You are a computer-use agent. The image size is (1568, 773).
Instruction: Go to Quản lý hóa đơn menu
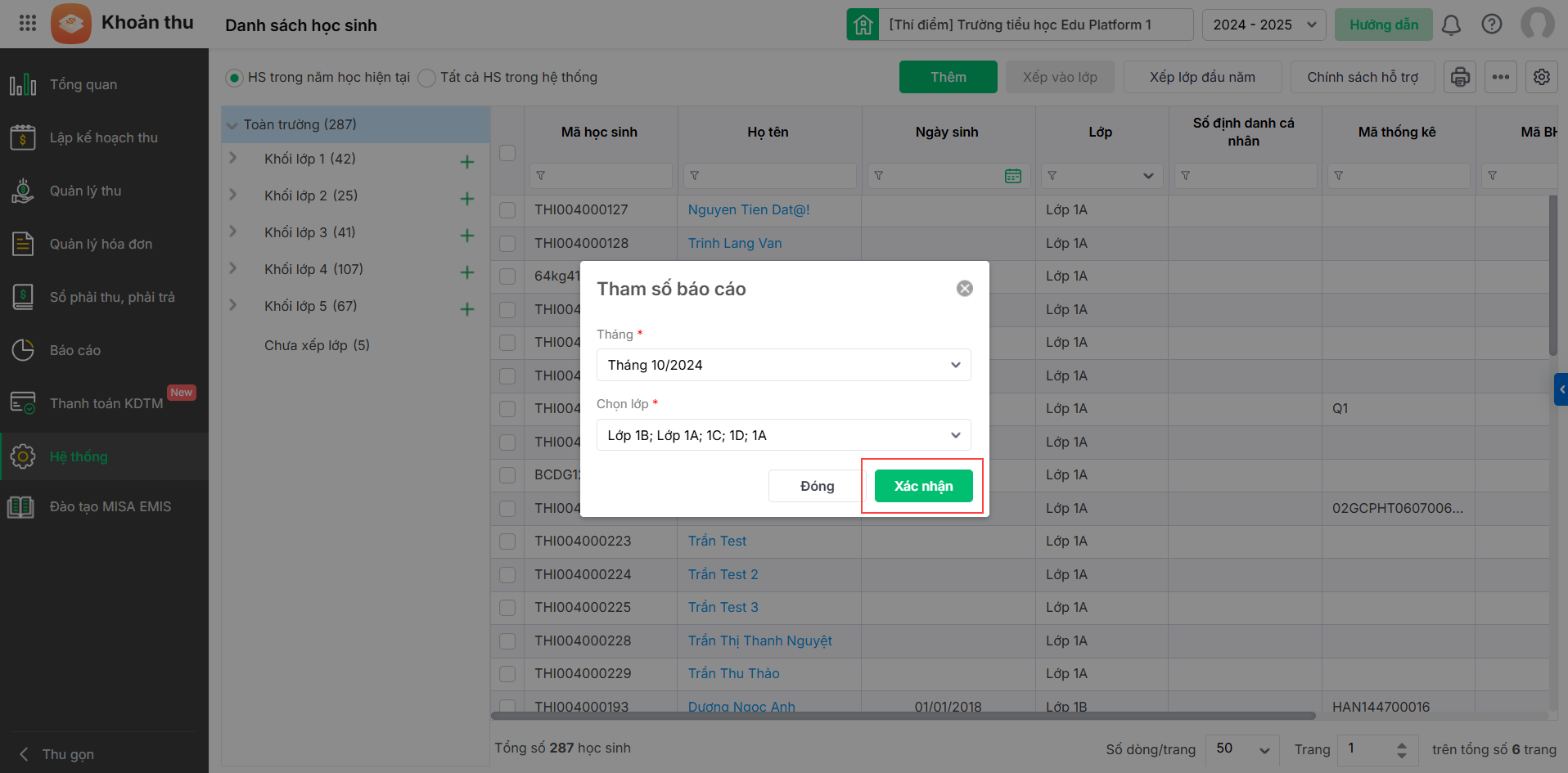point(101,244)
